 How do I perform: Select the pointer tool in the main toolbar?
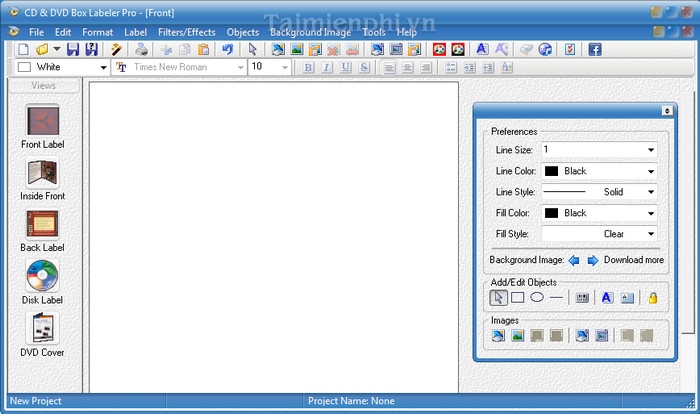click(253, 49)
